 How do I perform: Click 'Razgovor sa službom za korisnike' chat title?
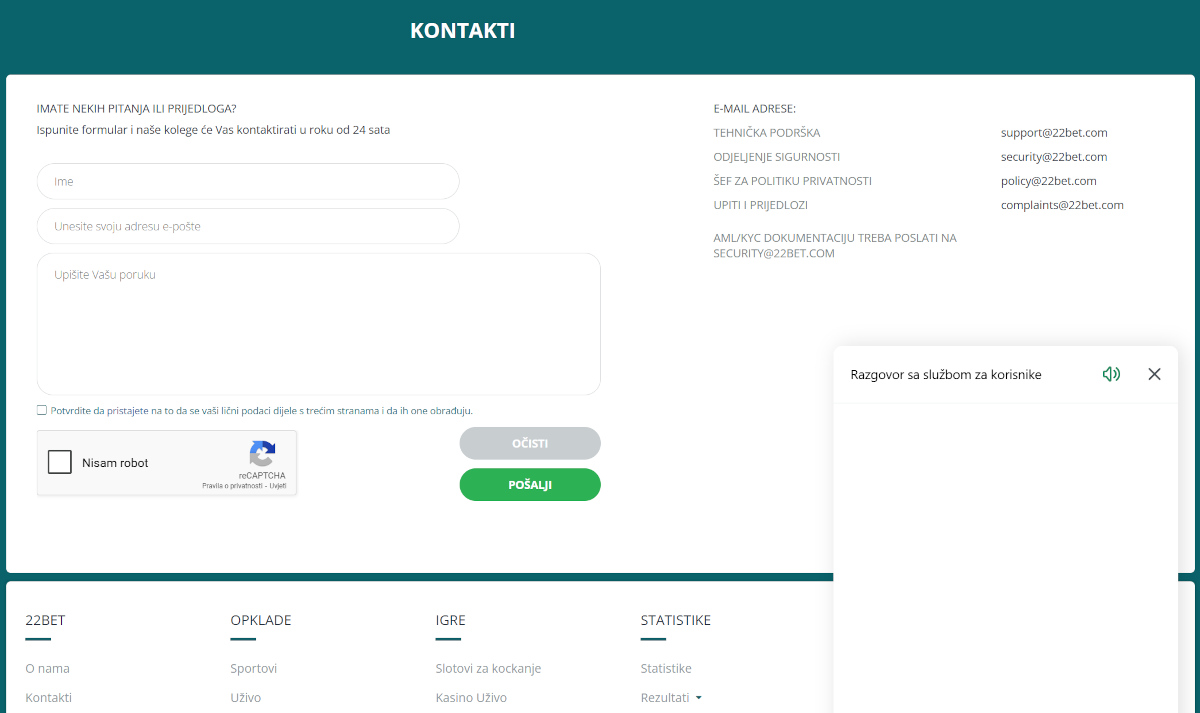click(x=946, y=375)
